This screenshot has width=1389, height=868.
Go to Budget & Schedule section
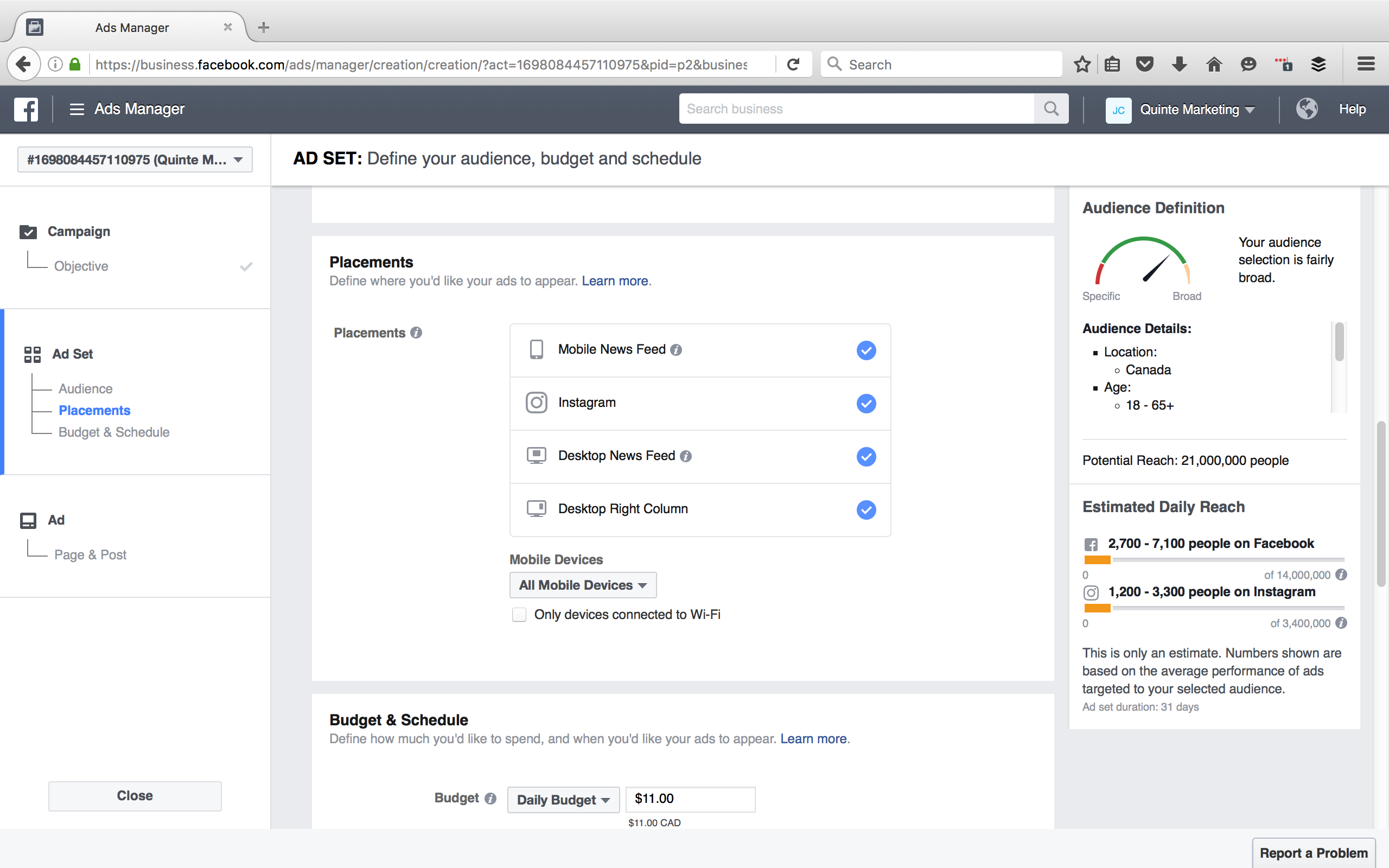click(113, 432)
